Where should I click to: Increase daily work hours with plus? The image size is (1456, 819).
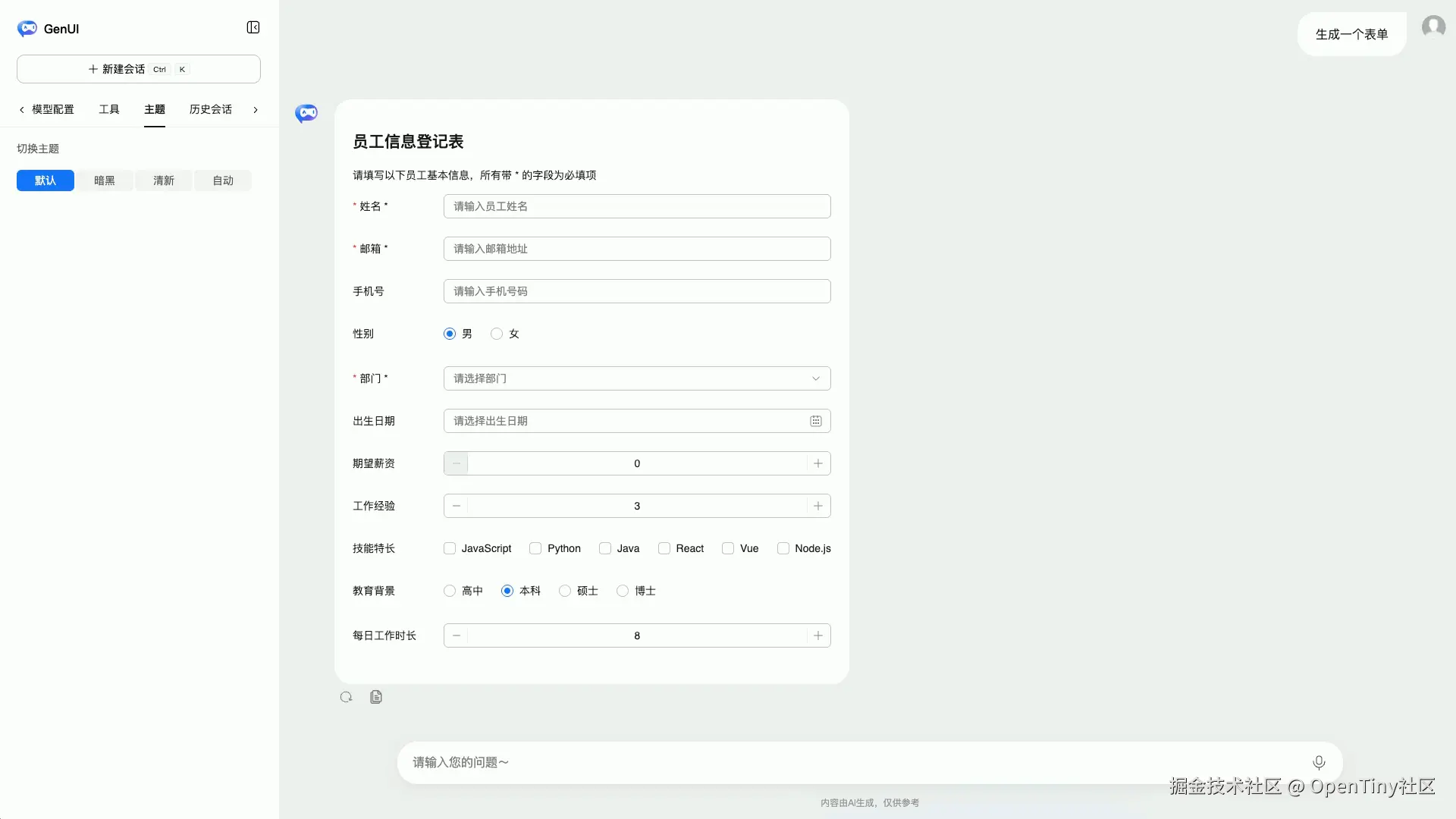(x=818, y=635)
